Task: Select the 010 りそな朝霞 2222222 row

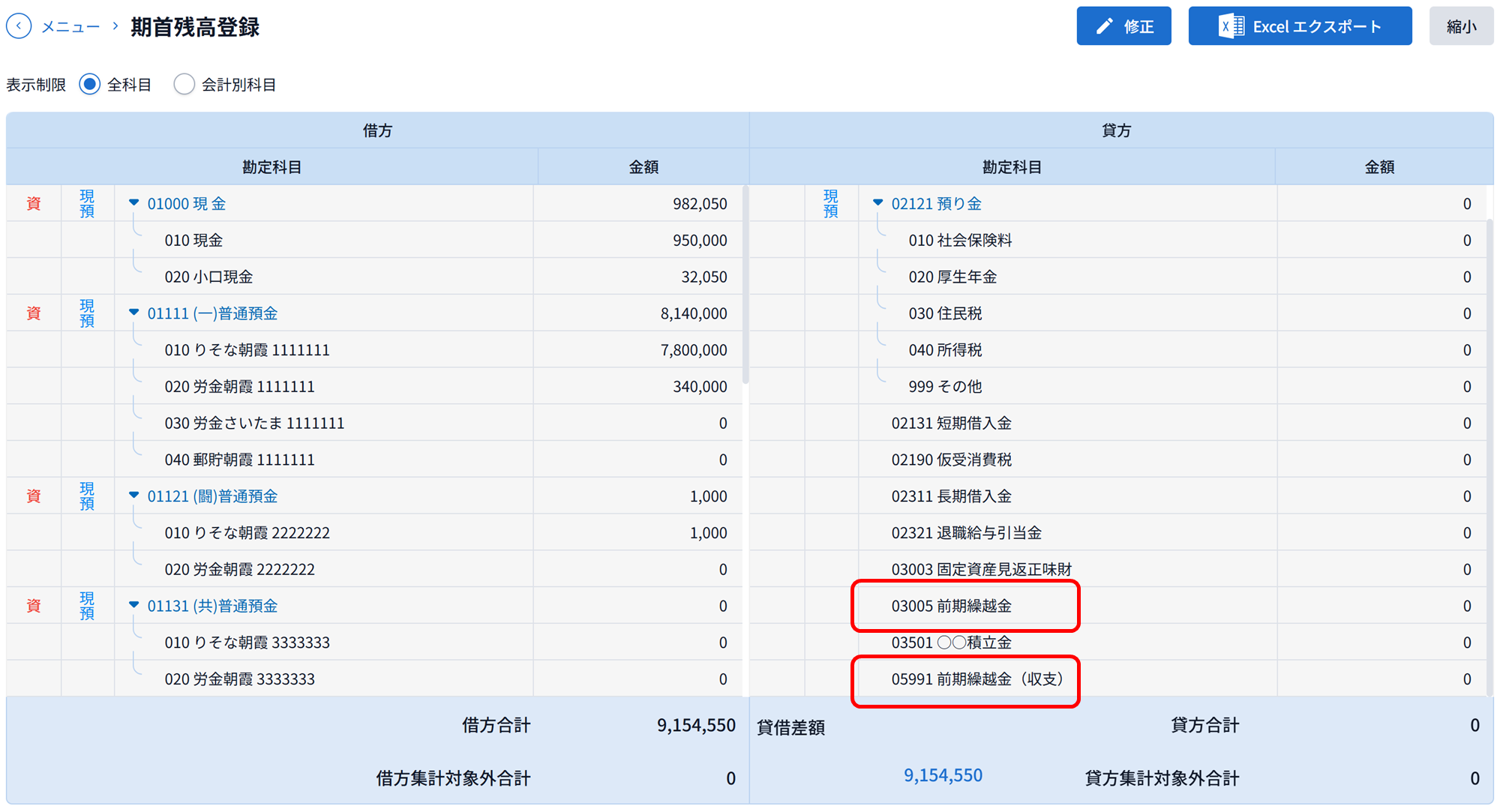Action: pos(374,532)
